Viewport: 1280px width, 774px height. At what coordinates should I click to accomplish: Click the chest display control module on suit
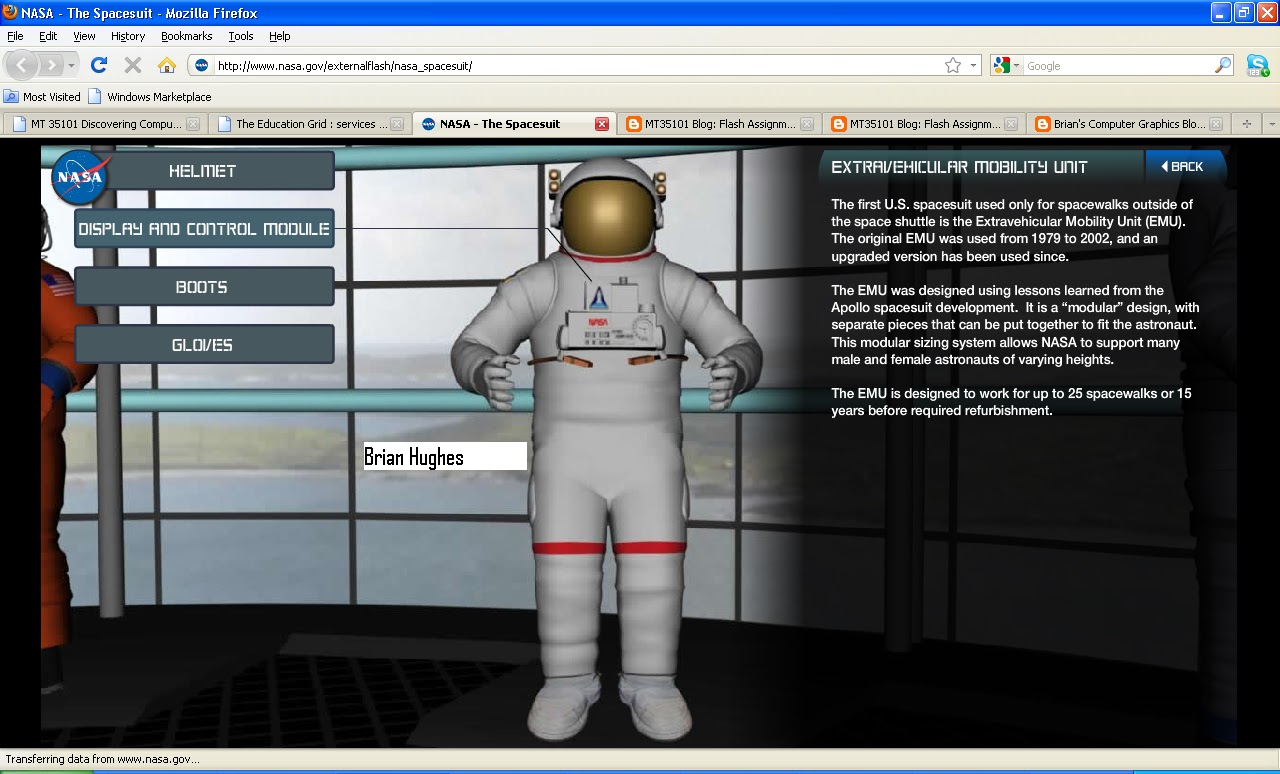click(x=610, y=315)
